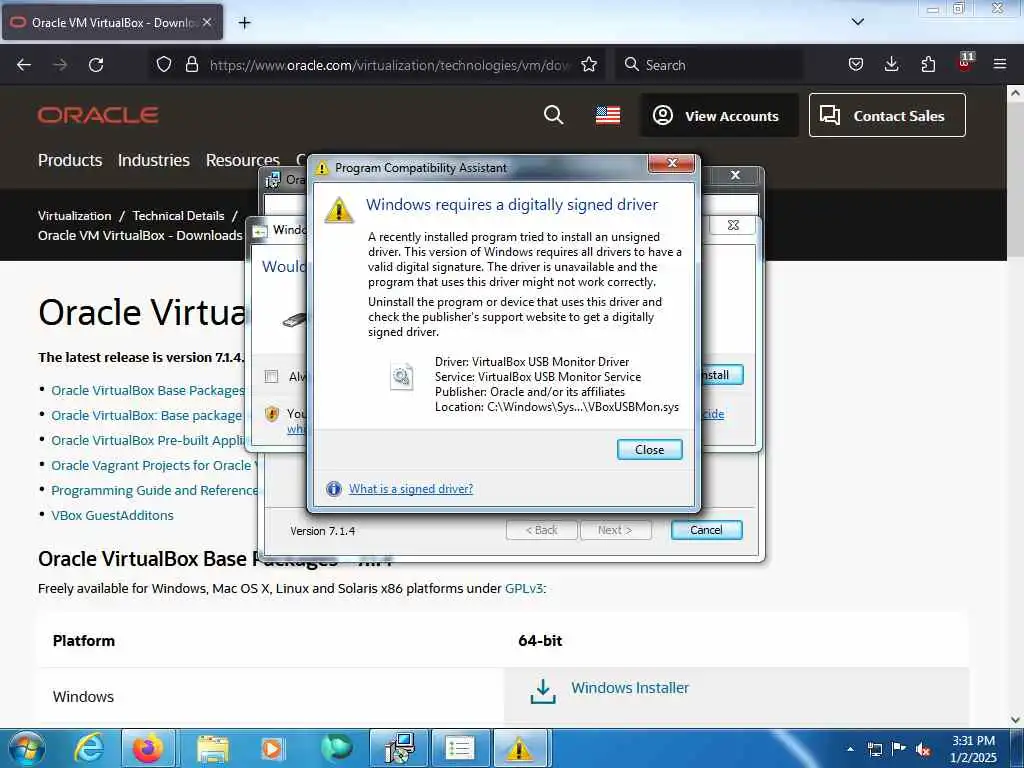Screen dimensions: 1024x768
Task: Open the Industries menu
Action: pyautogui.click(x=153, y=160)
